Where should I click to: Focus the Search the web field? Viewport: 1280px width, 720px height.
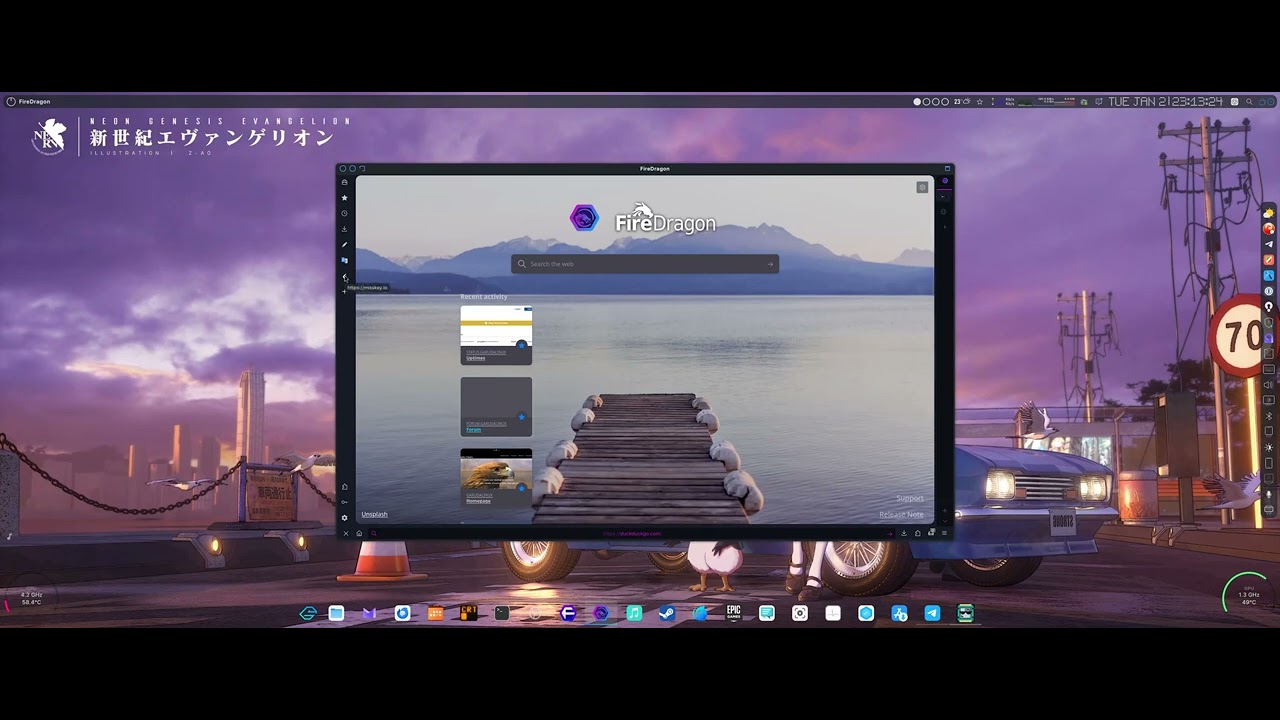645,264
